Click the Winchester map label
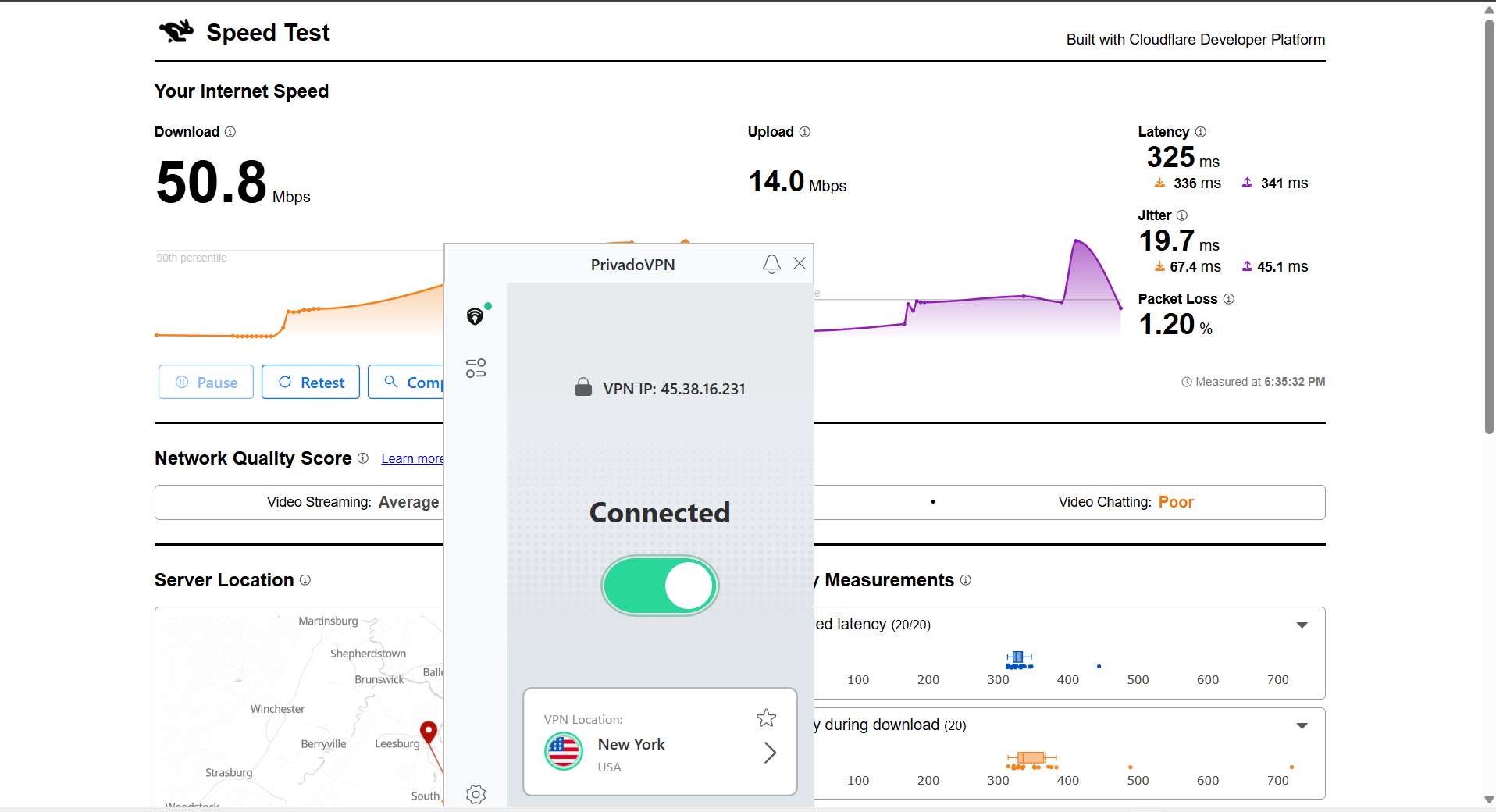The image size is (1496, 812). tap(277, 709)
